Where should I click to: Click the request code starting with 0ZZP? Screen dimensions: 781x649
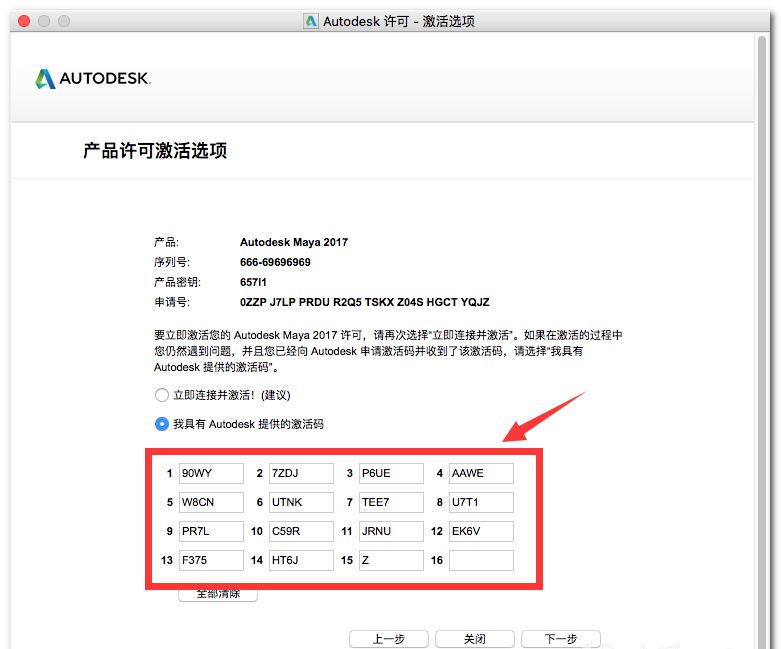(x=365, y=302)
